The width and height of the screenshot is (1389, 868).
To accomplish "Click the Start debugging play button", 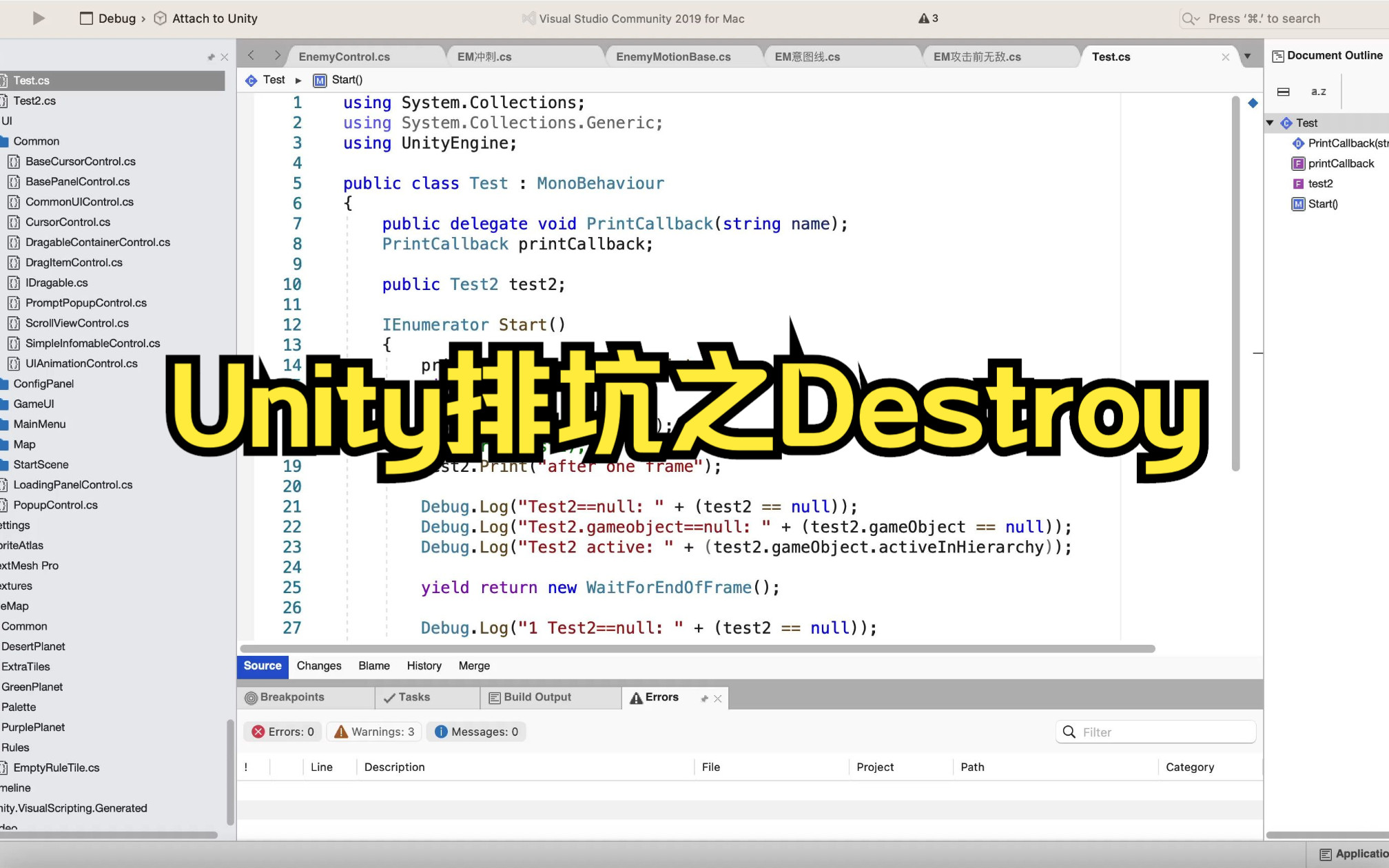I will tap(38, 18).
